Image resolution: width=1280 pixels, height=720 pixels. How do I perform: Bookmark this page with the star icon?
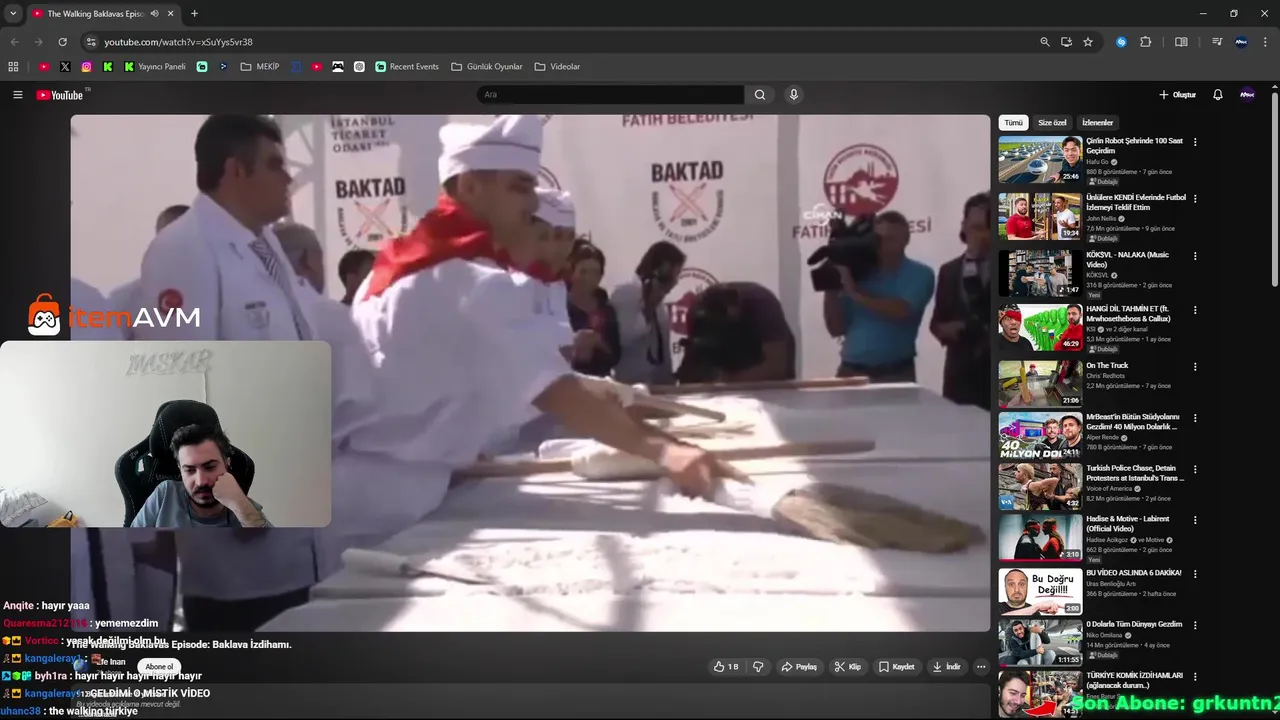[x=1088, y=42]
